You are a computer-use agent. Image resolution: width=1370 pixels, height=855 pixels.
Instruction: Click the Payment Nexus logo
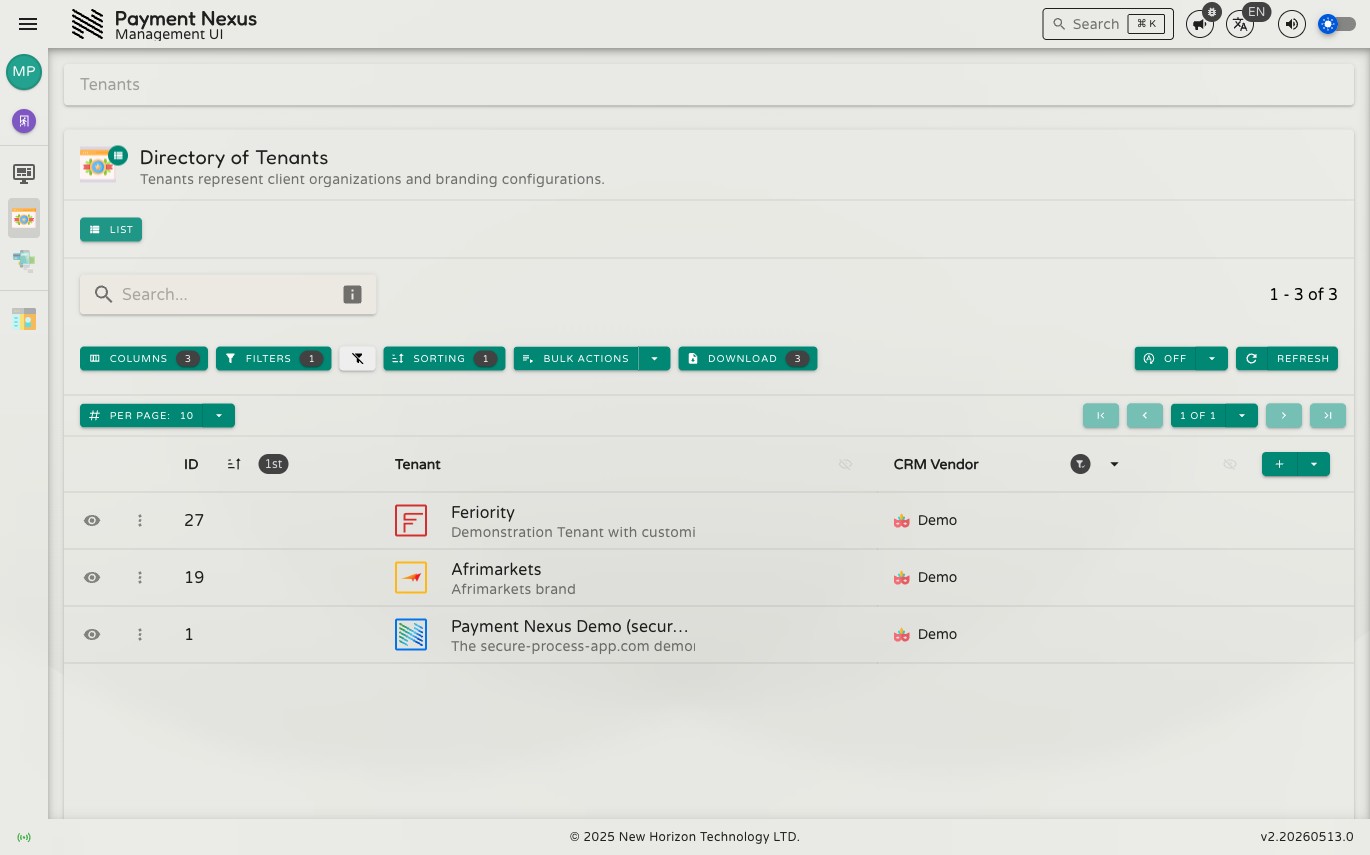click(88, 24)
